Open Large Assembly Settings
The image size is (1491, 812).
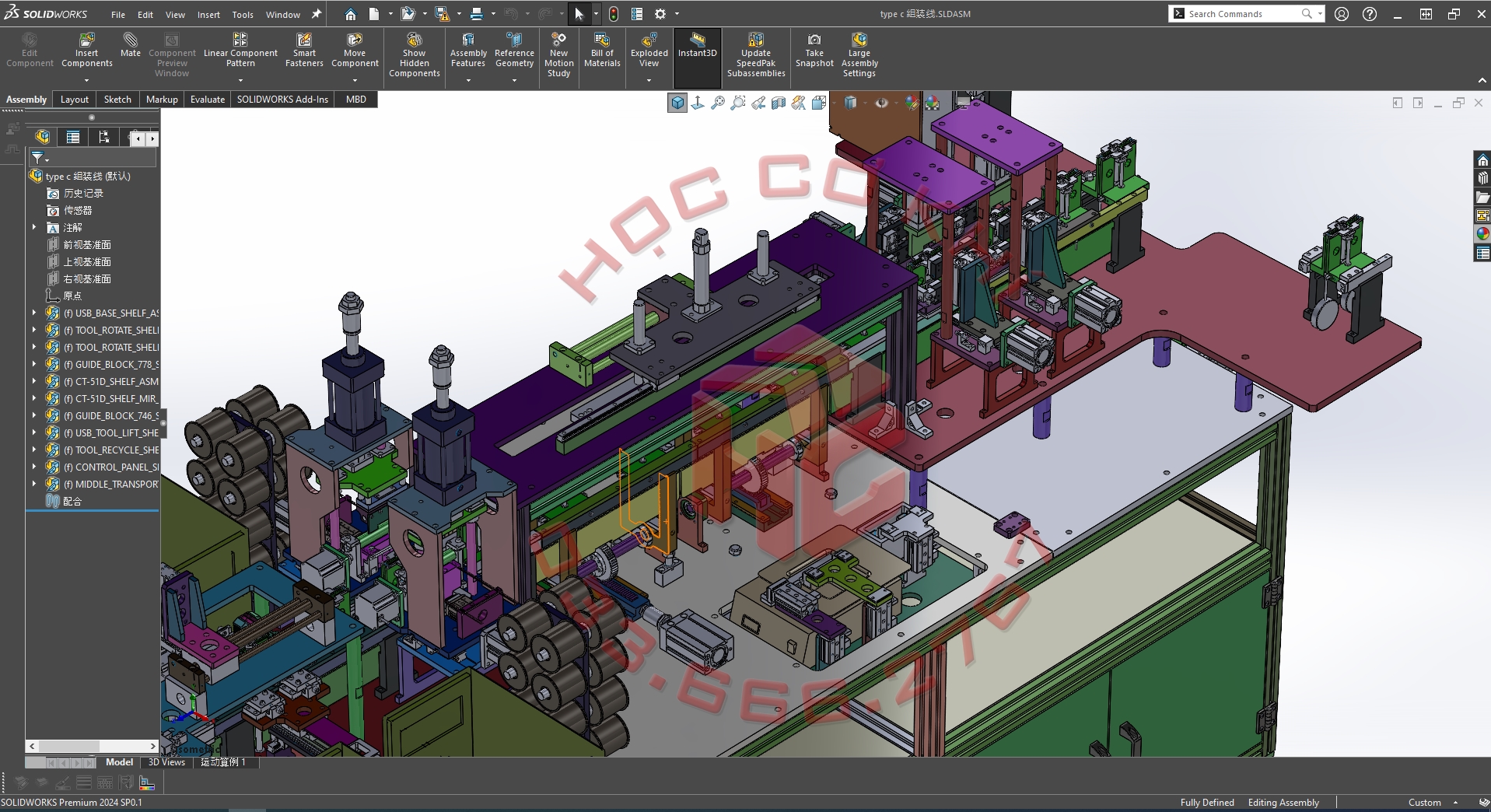pos(859,55)
